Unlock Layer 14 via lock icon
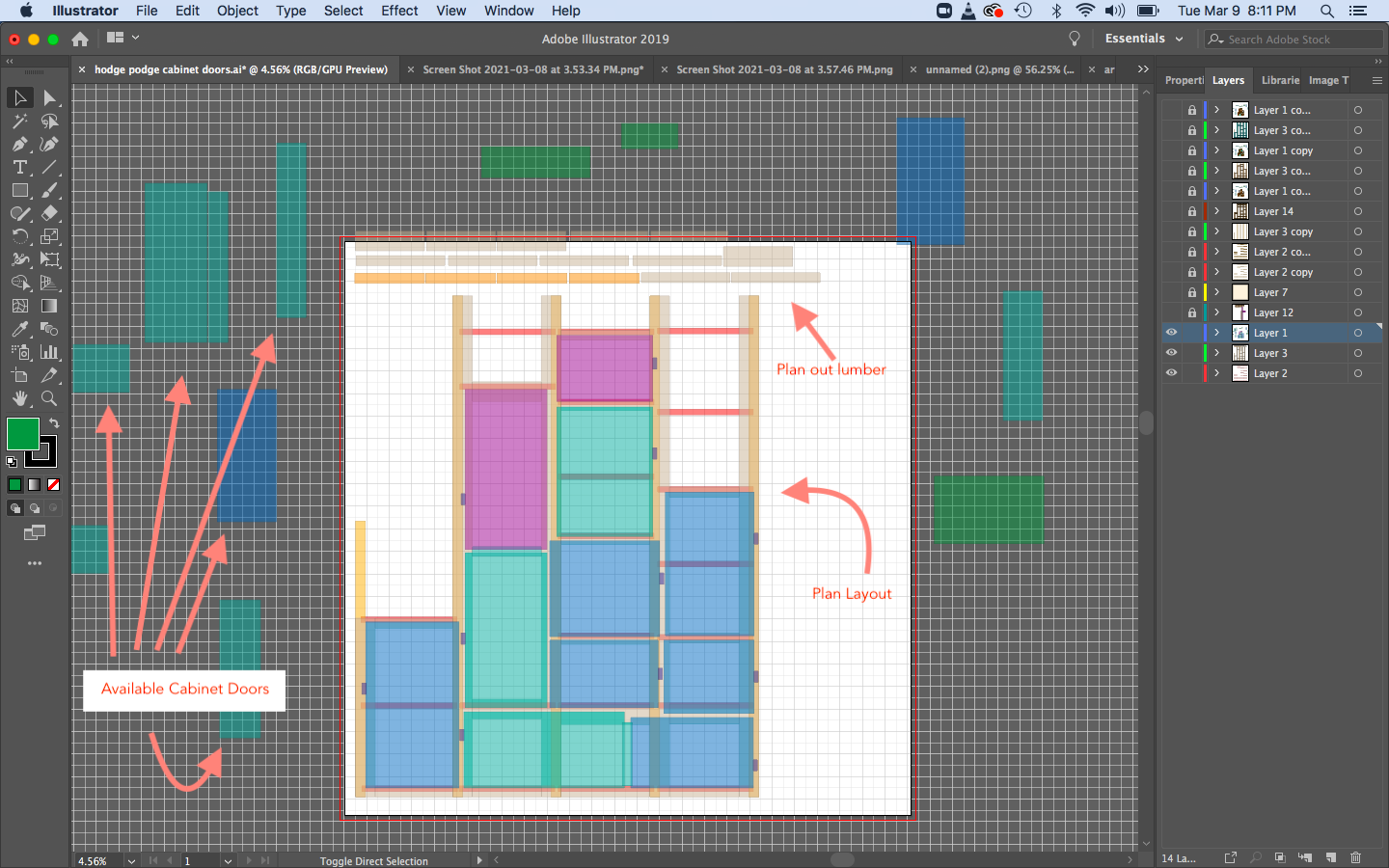This screenshot has height=868, width=1389. click(1192, 211)
